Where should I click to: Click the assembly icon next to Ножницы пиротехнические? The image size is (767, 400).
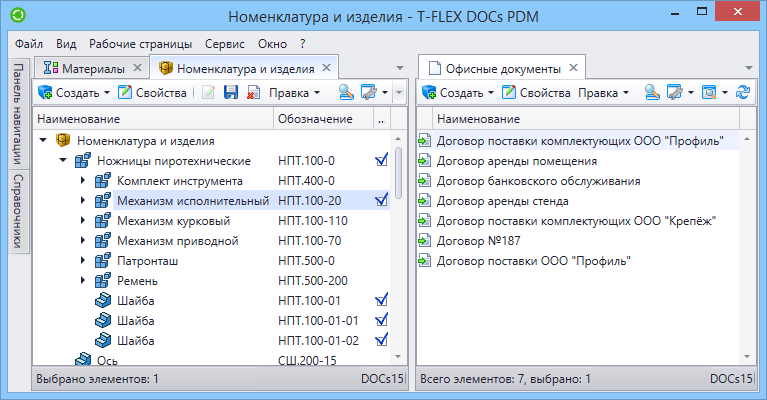[x=83, y=160]
